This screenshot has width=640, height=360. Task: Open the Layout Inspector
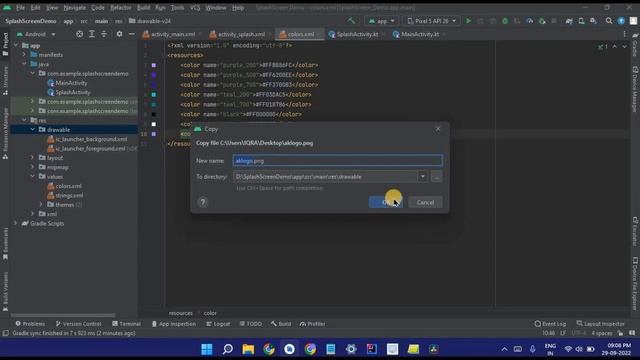(600, 324)
